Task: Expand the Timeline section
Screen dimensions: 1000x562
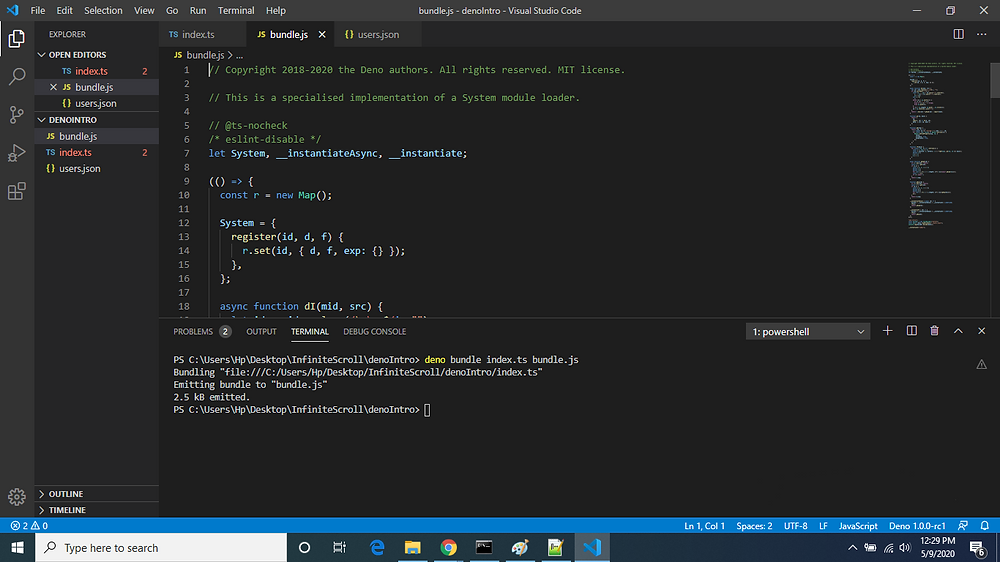Action: point(96,510)
